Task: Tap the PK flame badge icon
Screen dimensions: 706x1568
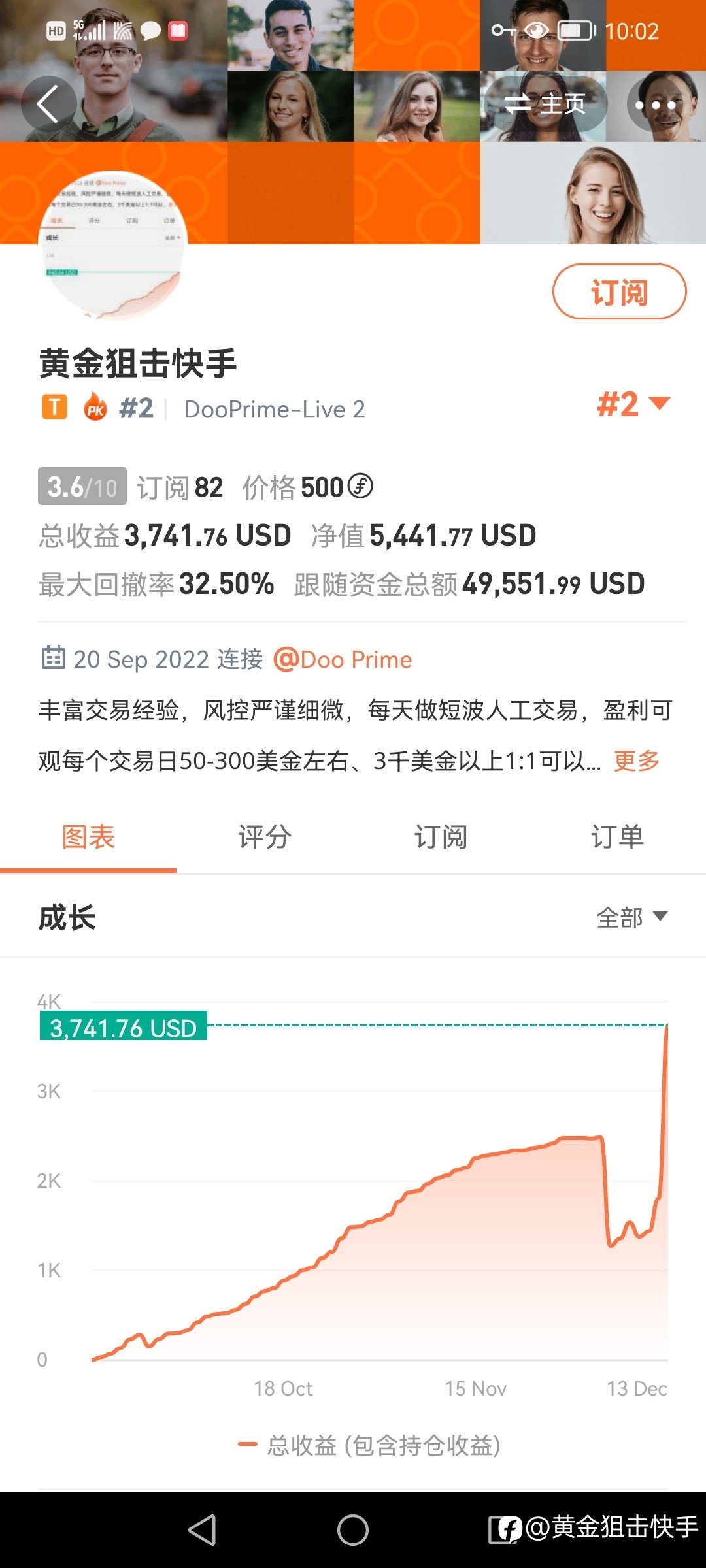Action: point(95,408)
